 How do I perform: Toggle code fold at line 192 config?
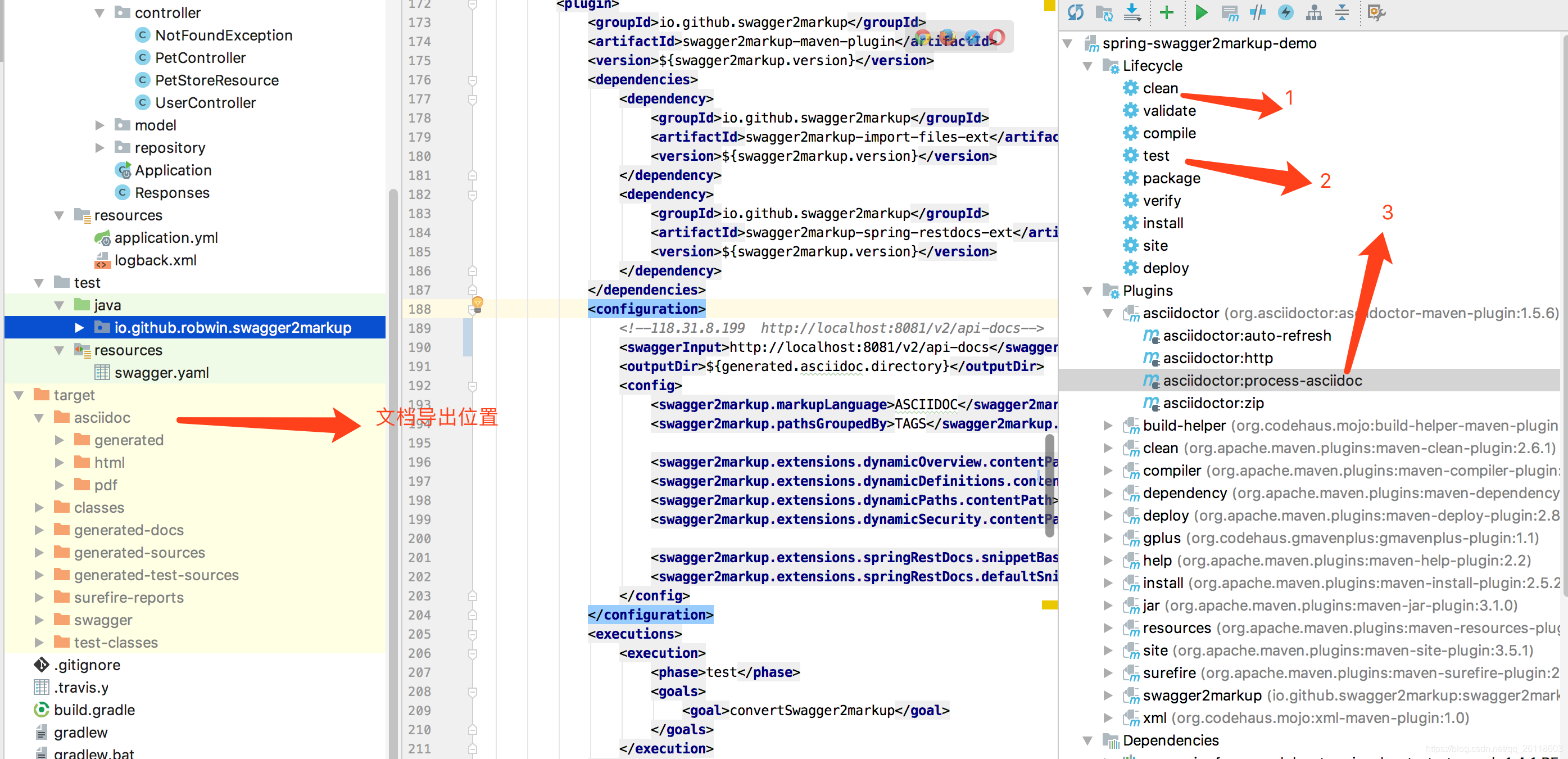click(472, 386)
